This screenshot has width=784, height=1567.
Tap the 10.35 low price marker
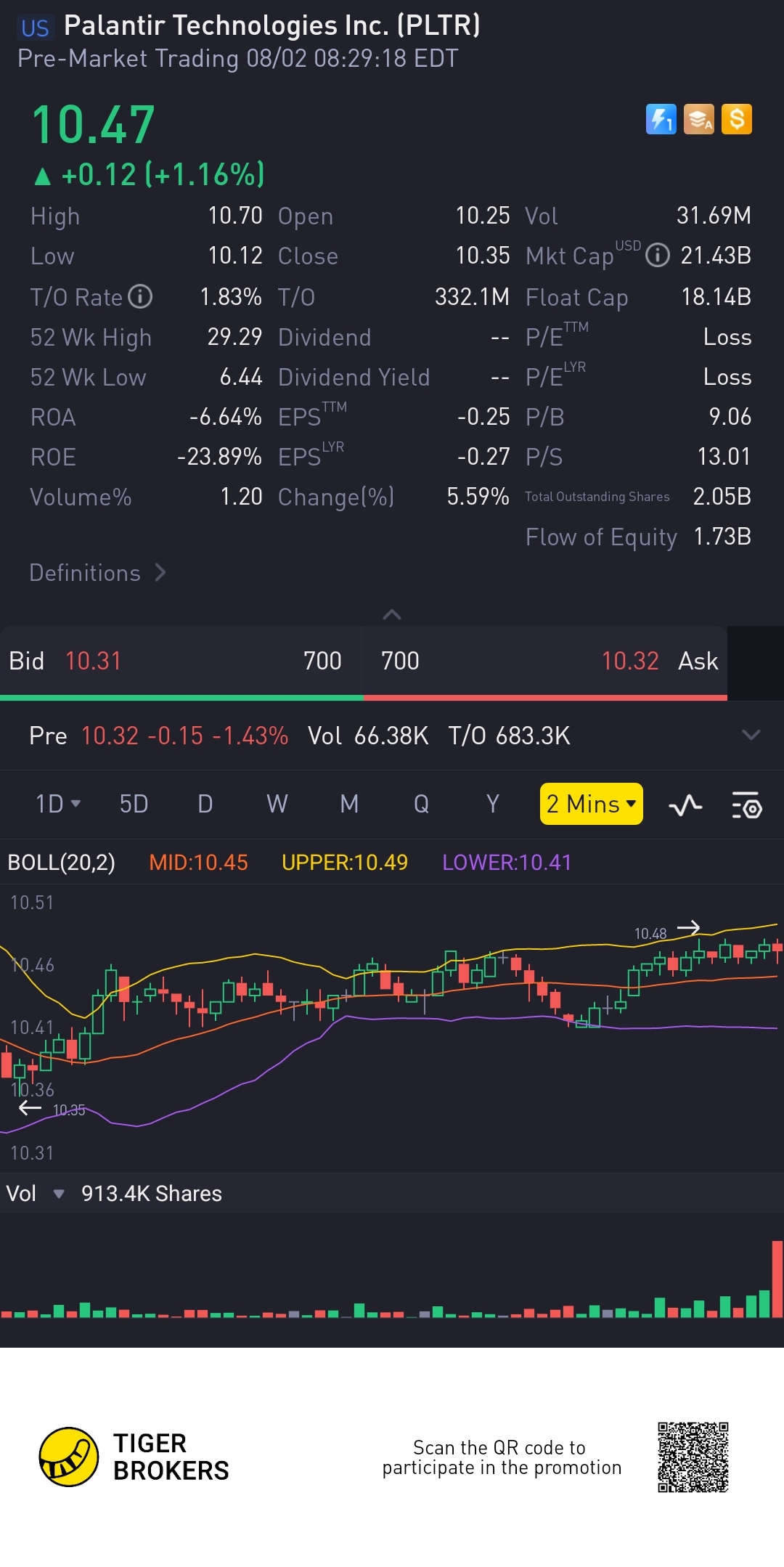(69, 1110)
